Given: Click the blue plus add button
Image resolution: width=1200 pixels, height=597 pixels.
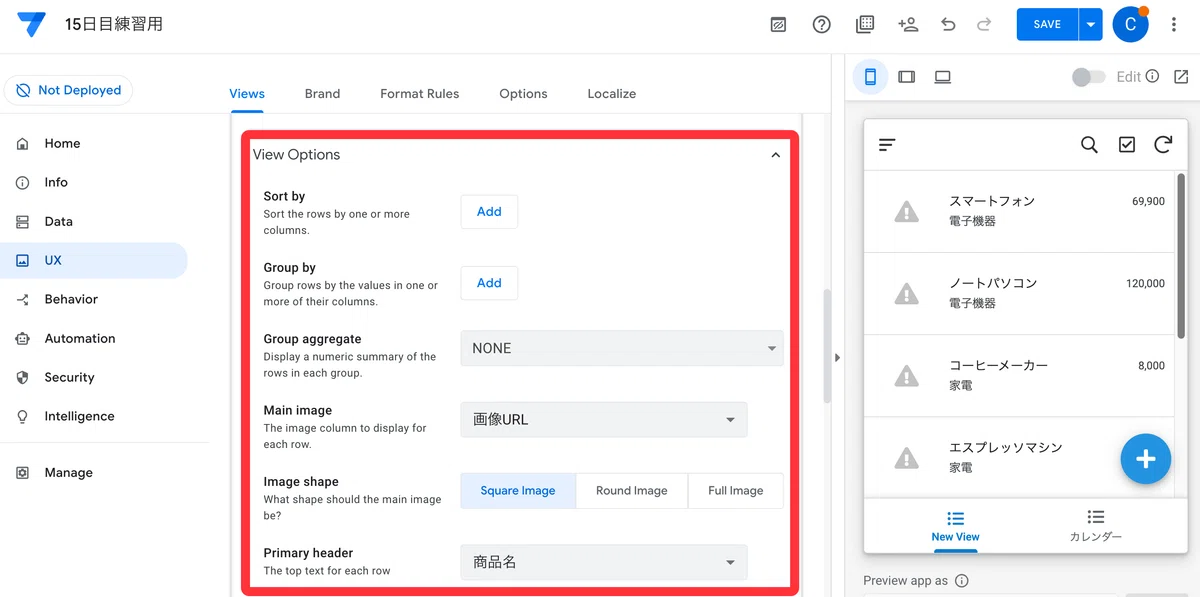Looking at the screenshot, I should coord(1146,459).
